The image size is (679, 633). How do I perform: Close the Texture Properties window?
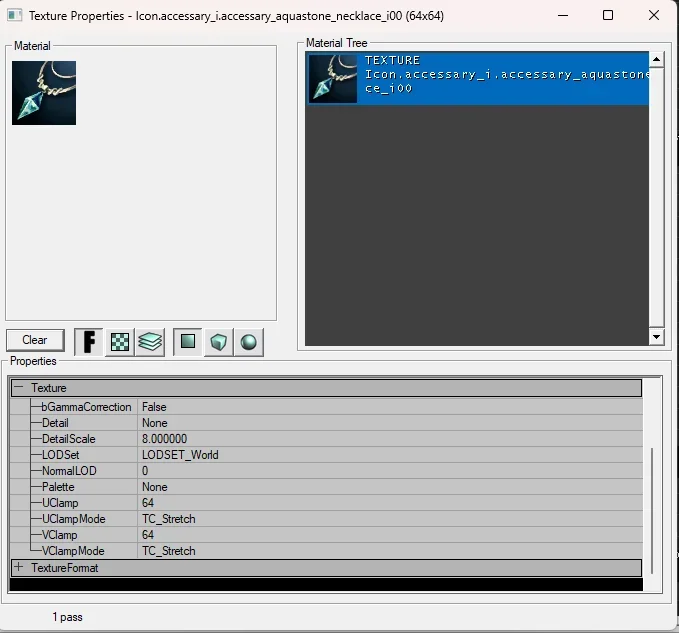click(x=654, y=16)
